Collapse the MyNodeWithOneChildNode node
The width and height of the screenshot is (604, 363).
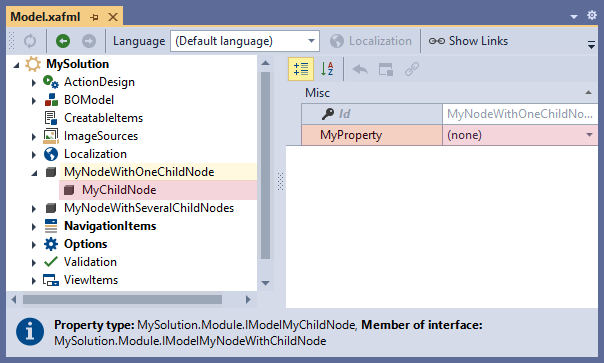(34, 173)
